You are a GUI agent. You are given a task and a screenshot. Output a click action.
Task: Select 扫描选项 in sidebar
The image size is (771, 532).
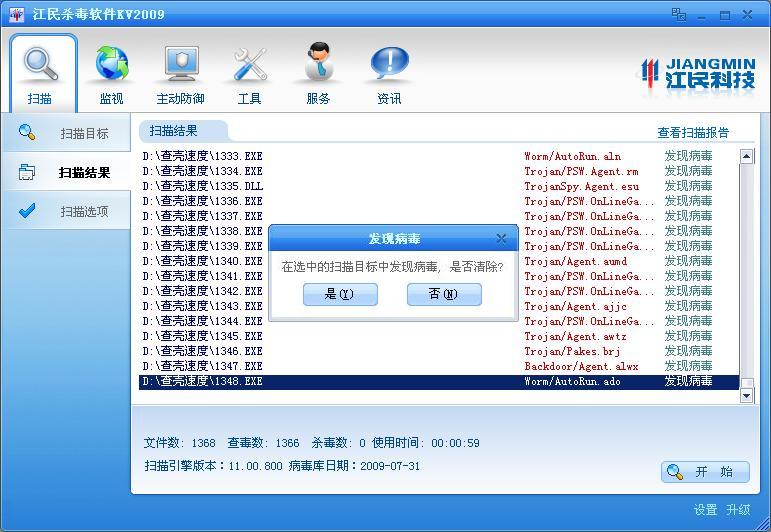pos(66,211)
